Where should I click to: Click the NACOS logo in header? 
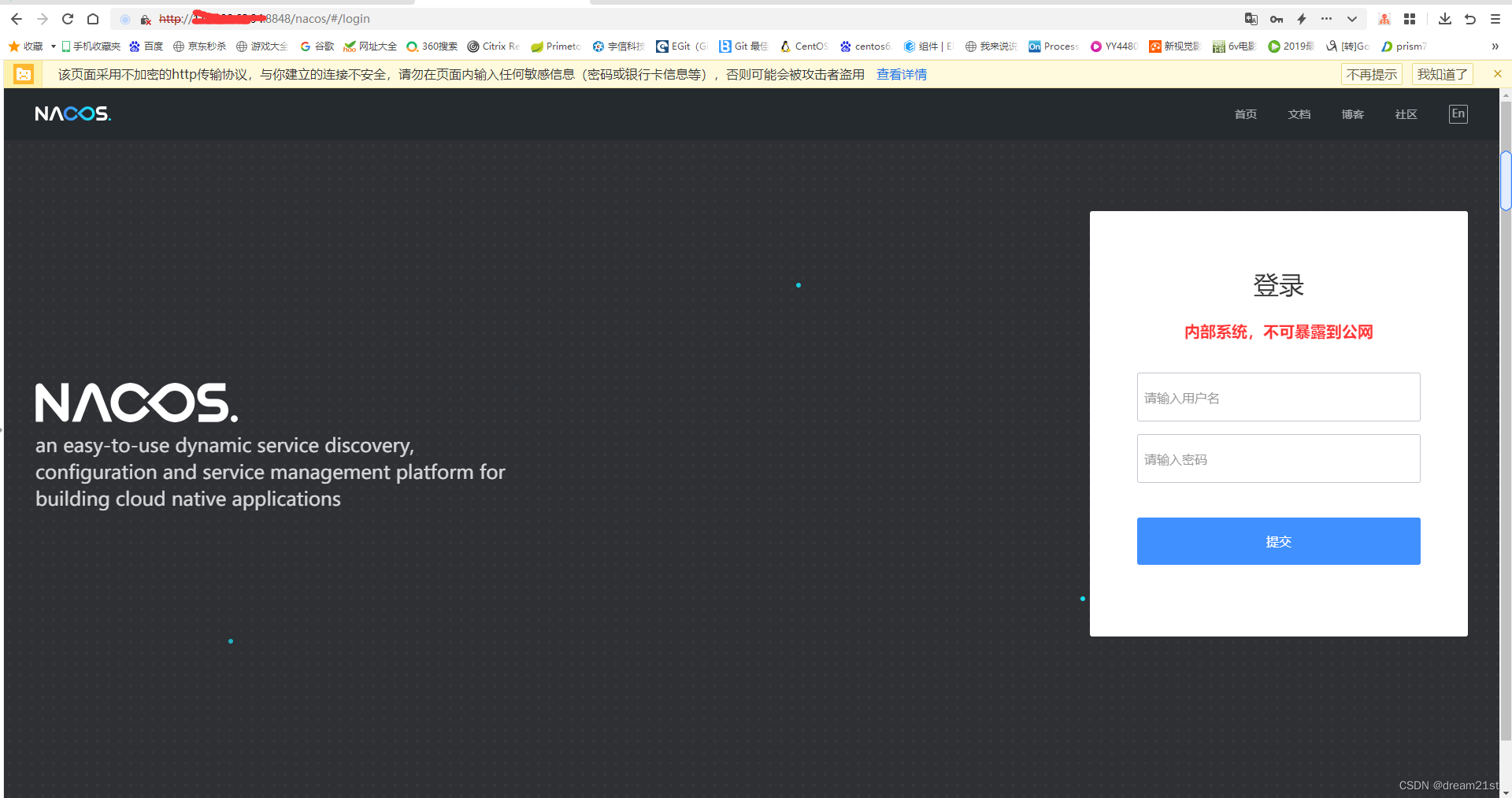point(73,114)
